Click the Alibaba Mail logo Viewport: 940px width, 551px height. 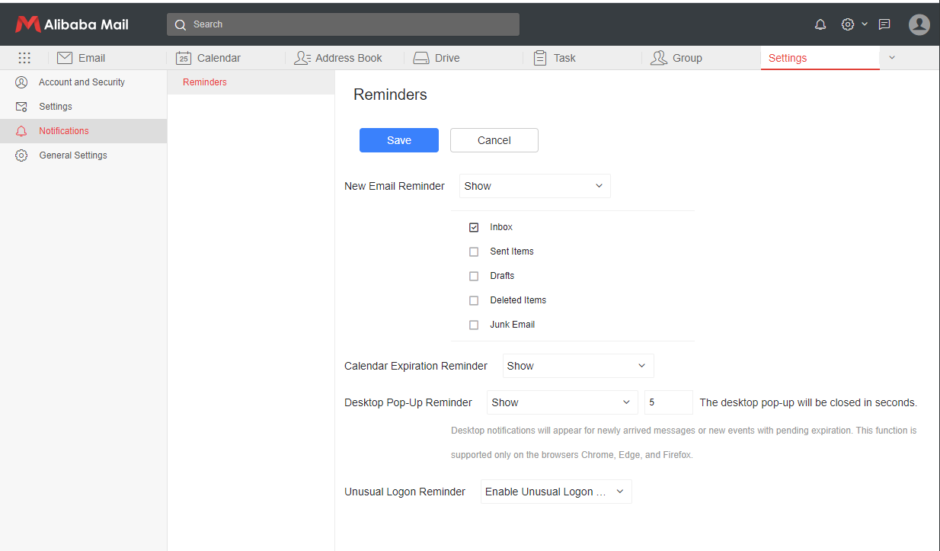[x=72, y=24]
